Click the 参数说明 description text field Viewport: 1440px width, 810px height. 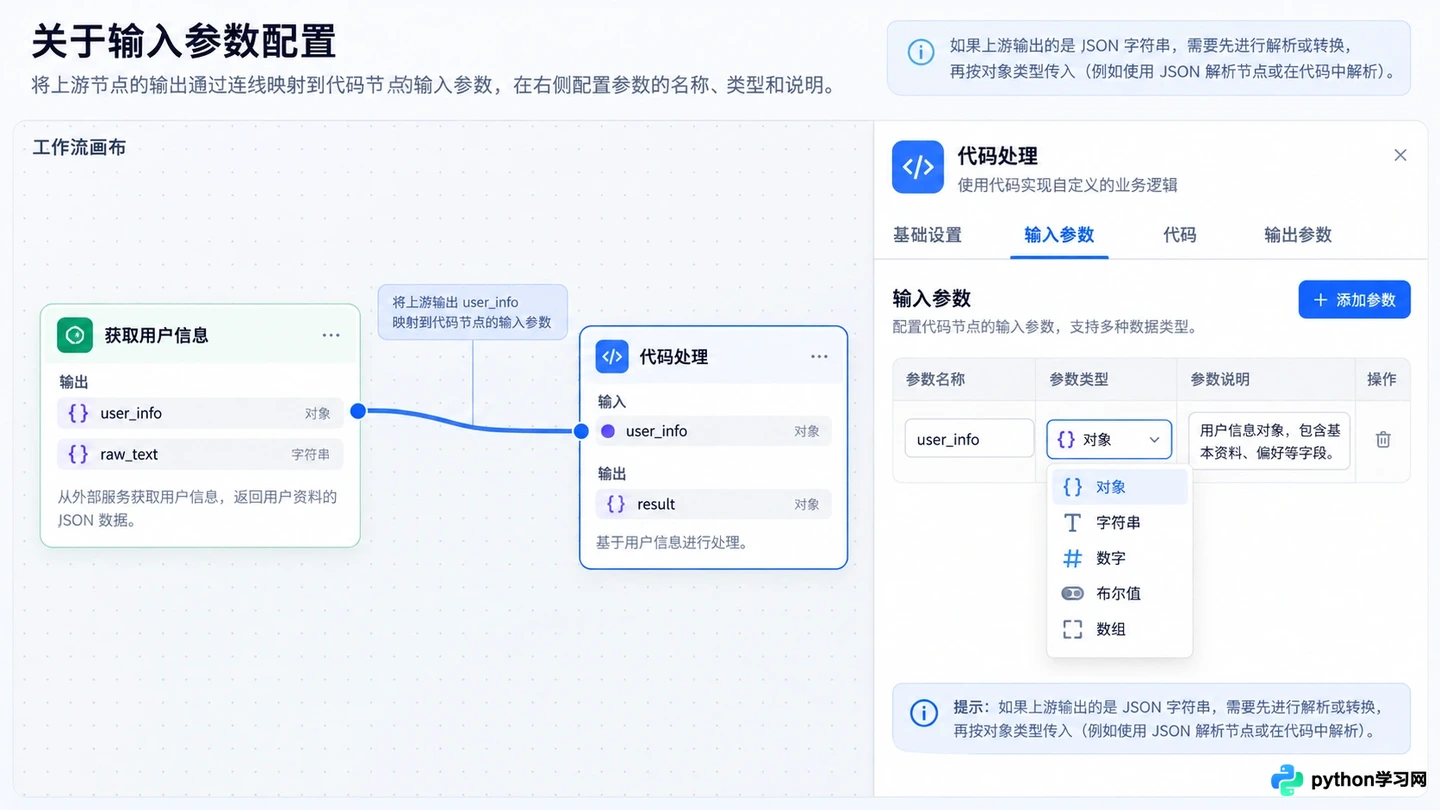(1269, 441)
